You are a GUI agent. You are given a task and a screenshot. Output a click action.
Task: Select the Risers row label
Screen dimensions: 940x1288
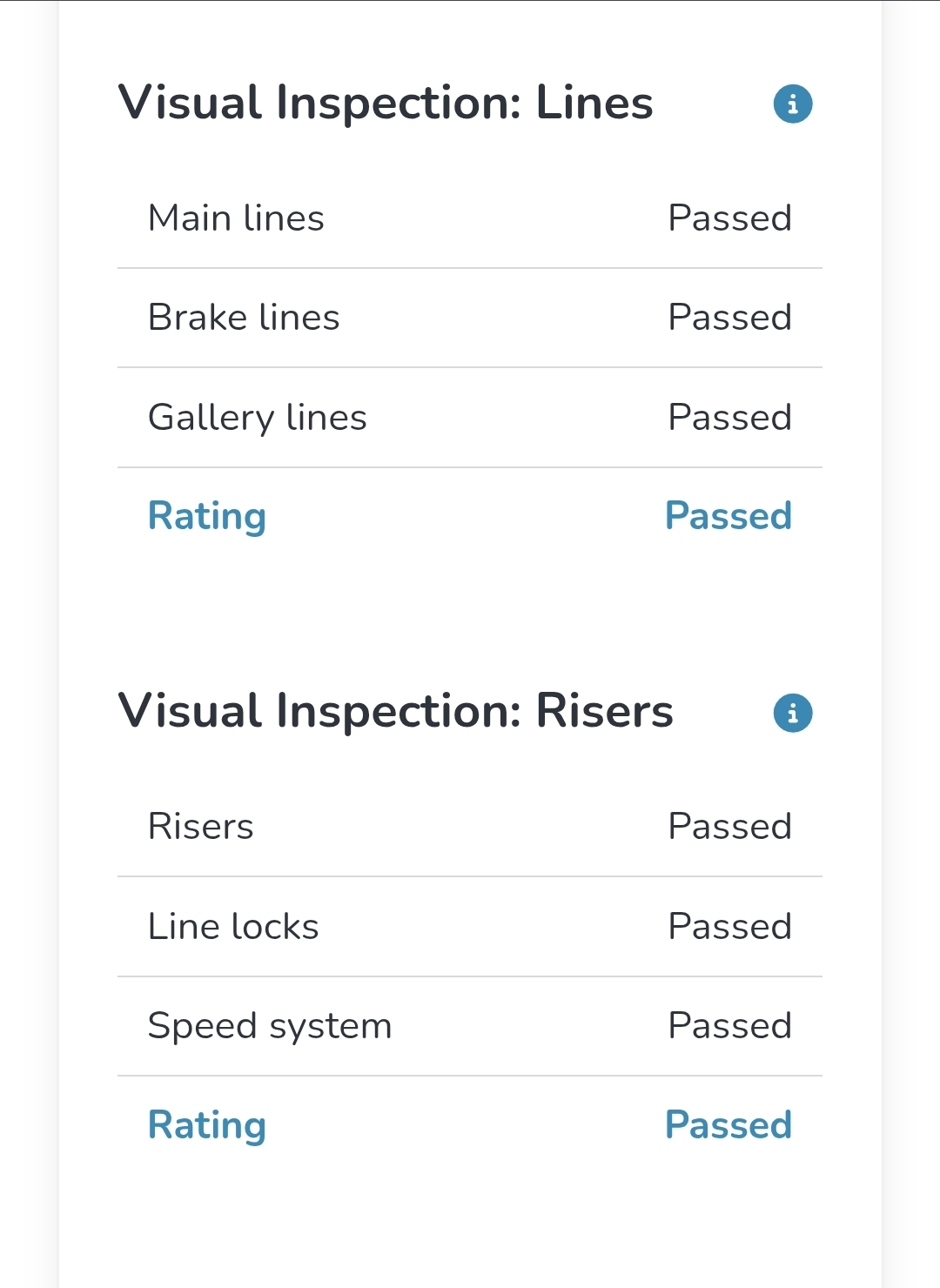pos(201,827)
